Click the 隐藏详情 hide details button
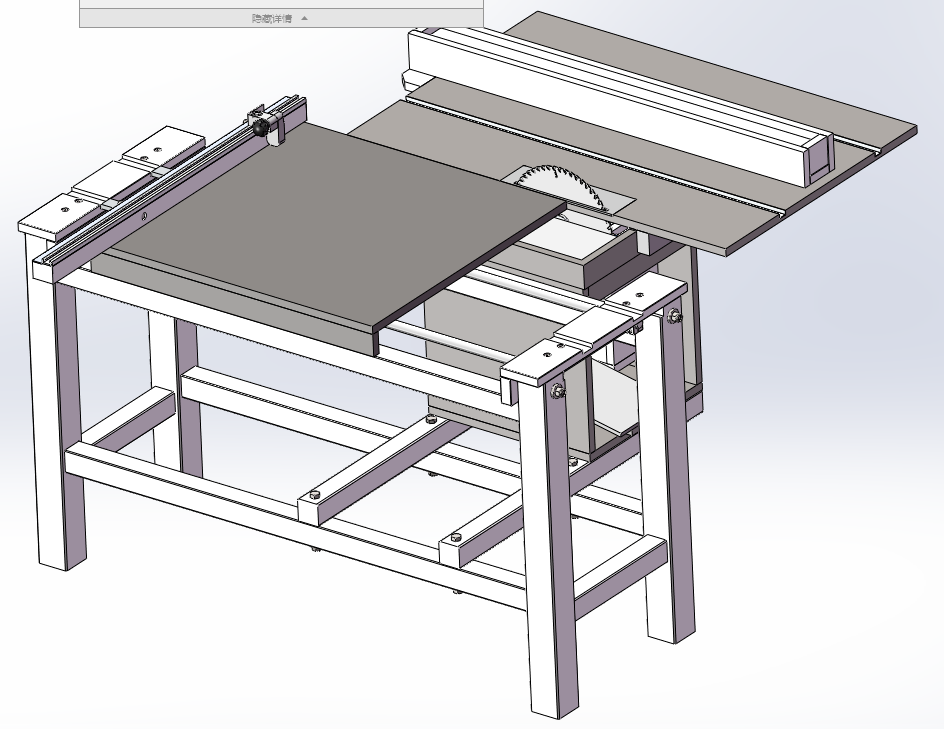 (x=271, y=18)
